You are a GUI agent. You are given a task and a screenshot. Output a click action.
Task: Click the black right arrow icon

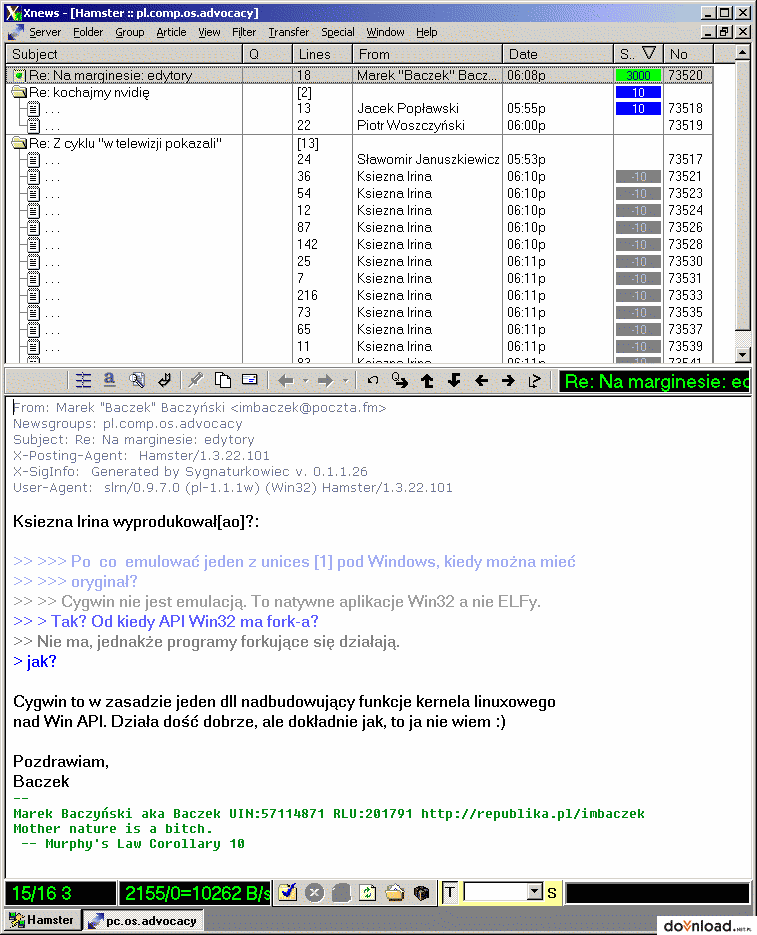point(508,380)
